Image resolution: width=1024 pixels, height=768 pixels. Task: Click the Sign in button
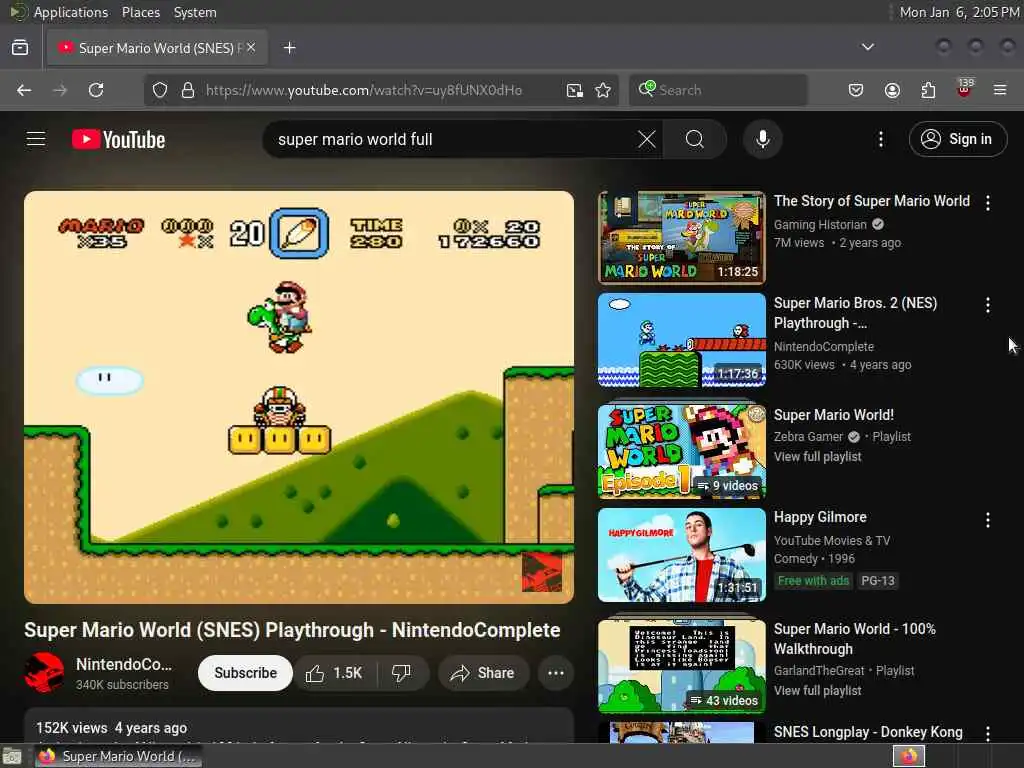[958, 139]
